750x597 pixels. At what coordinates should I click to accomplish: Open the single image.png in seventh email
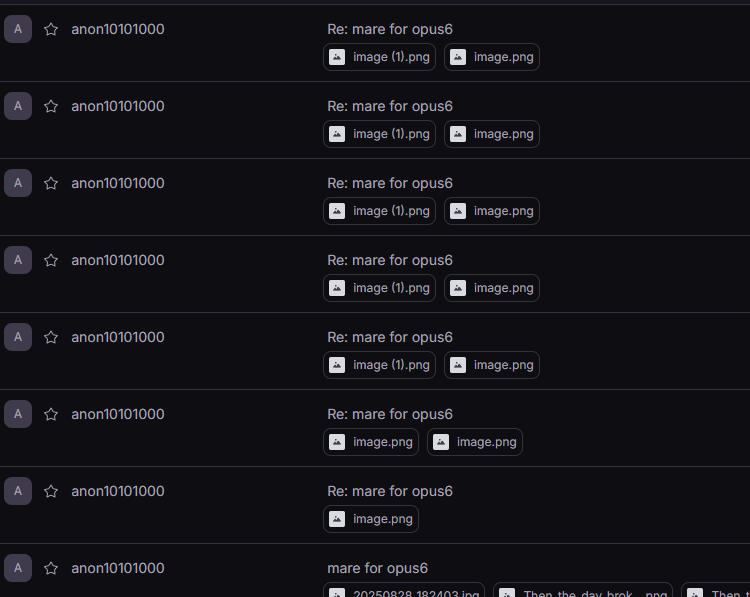(371, 519)
